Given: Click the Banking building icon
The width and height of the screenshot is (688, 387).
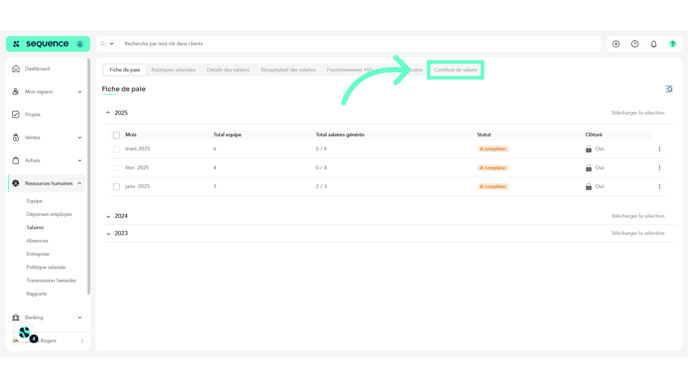Looking at the screenshot, I should coord(16,317).
